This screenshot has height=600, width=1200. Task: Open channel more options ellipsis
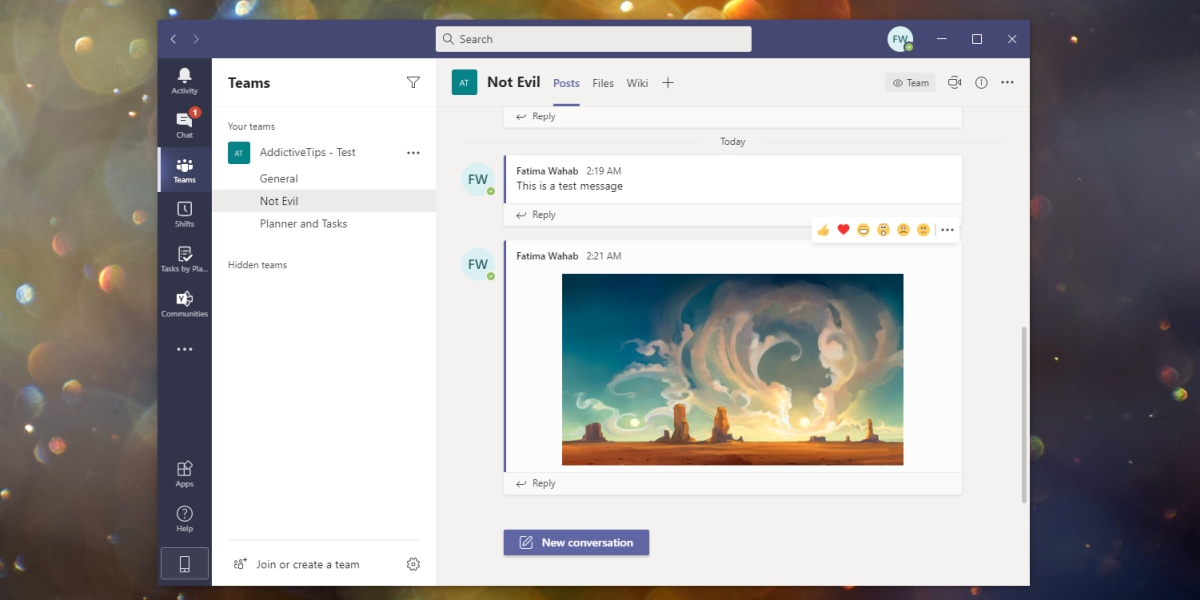pyautogui.click(x=1007, y=83)
